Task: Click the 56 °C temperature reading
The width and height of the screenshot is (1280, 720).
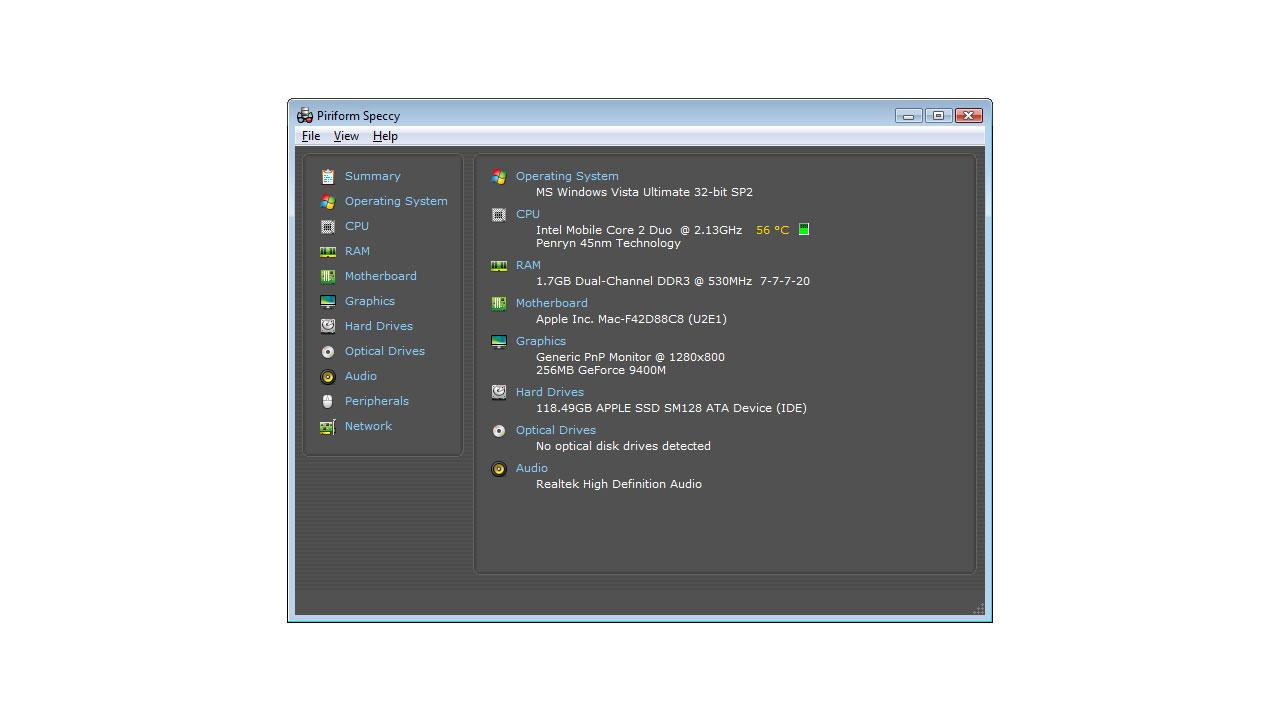Action: tap(772, 230)
